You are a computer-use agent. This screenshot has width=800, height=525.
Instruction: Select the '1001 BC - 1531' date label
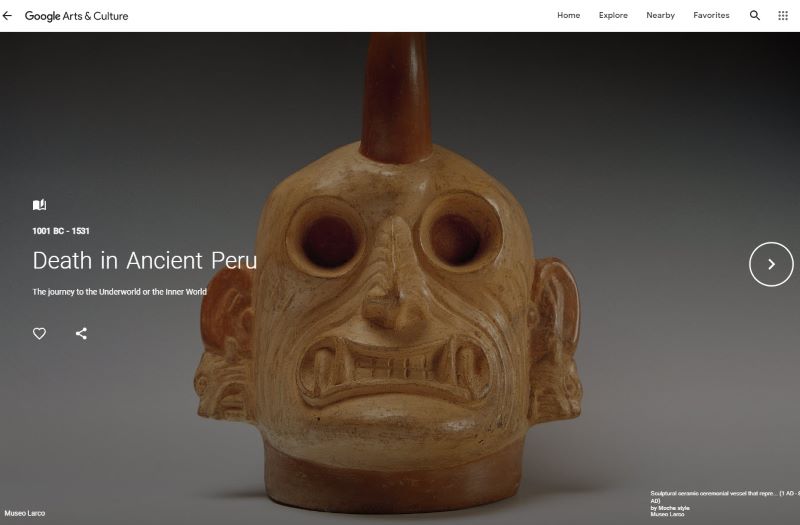[x=61, y=231]
